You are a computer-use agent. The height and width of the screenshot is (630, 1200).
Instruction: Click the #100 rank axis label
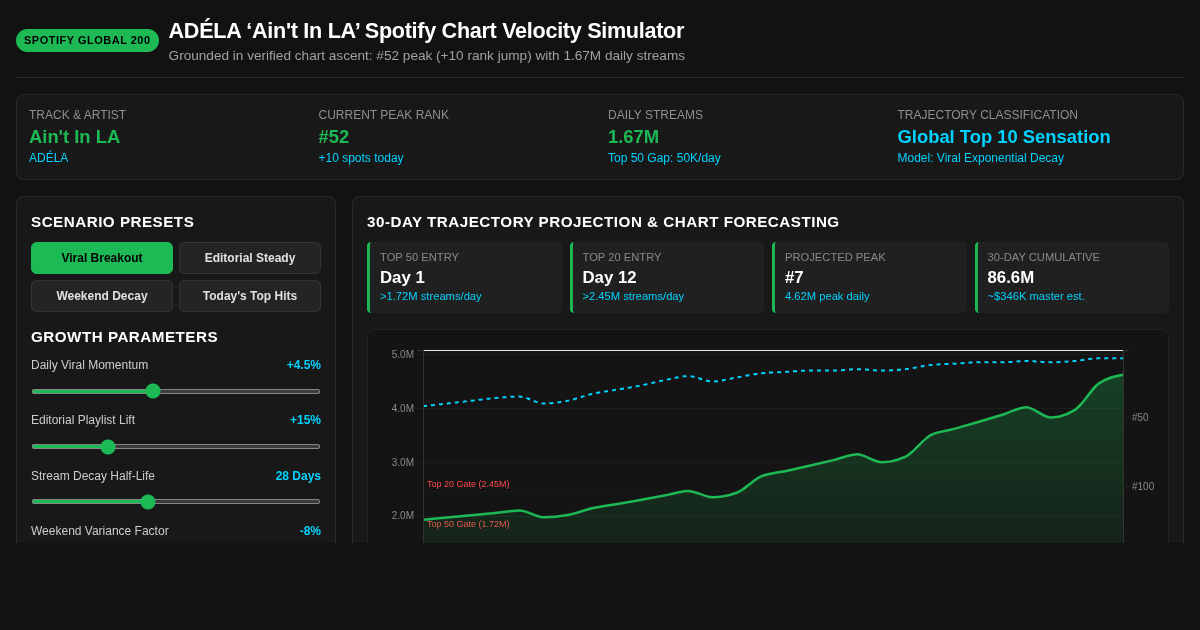[x=1143, y=487]
